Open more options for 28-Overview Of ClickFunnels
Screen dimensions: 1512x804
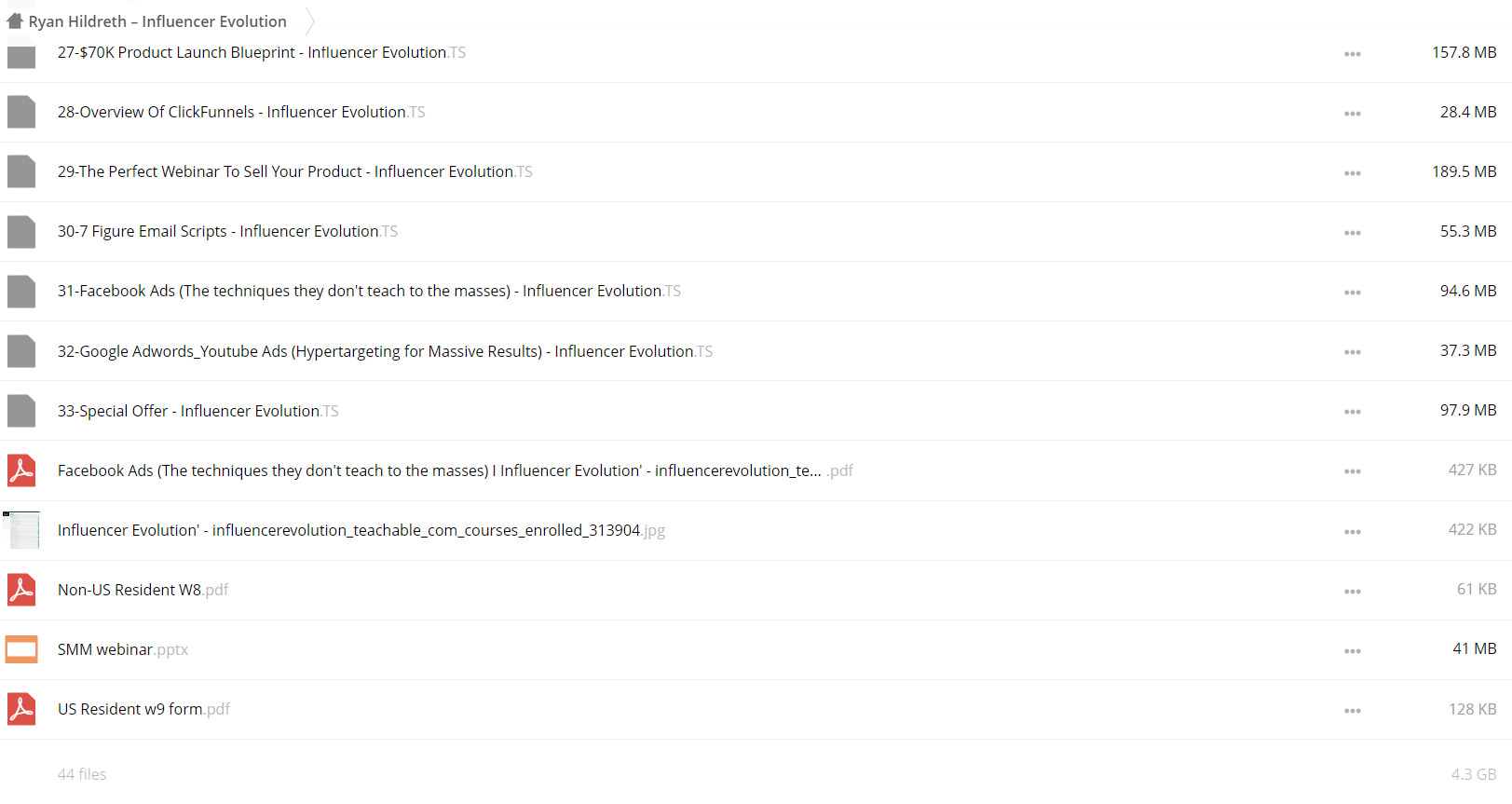click(x=1353, y=114)
